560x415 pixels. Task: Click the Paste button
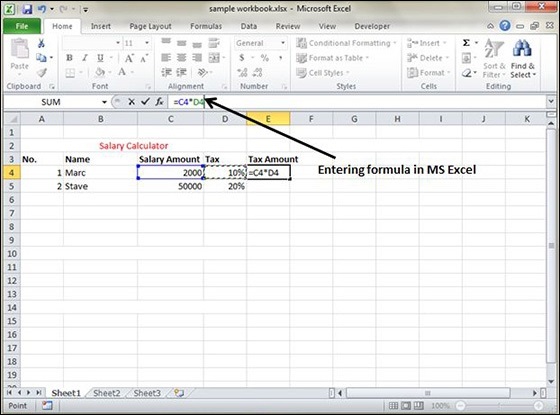click(x=19, y=56)
